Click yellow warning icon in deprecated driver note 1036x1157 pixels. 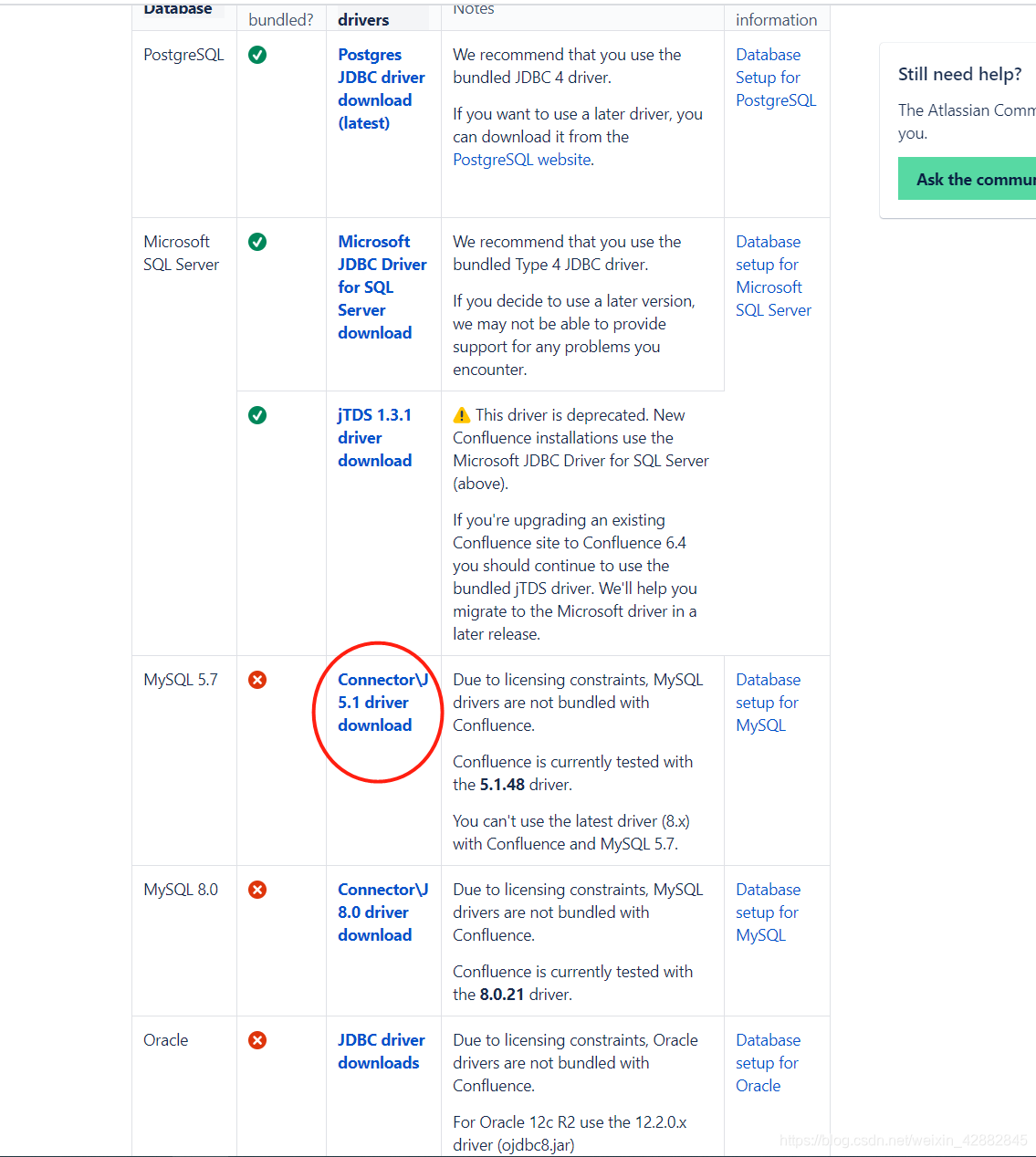462,415
